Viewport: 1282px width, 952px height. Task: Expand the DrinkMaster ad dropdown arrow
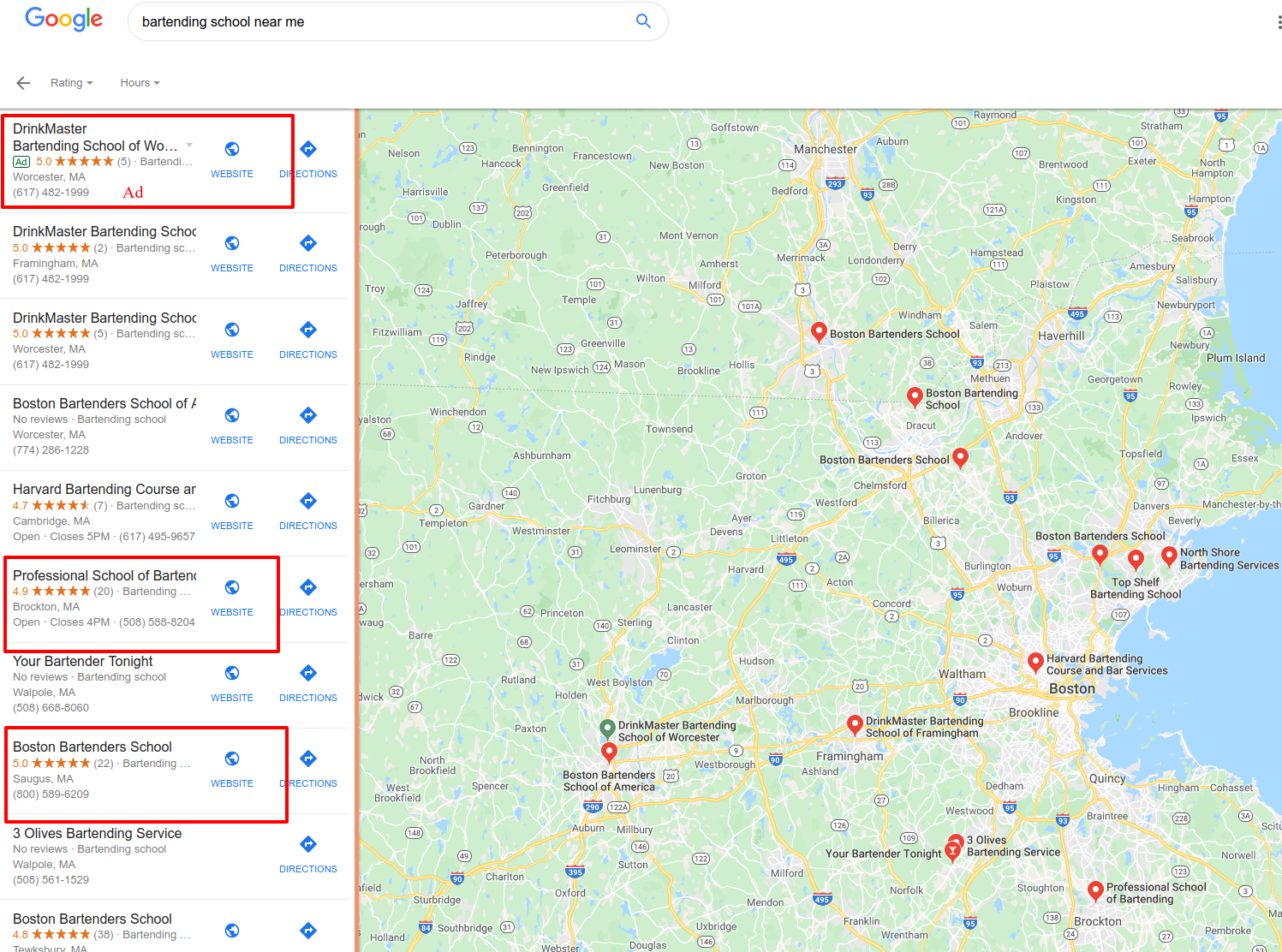[x=189, y=145]
